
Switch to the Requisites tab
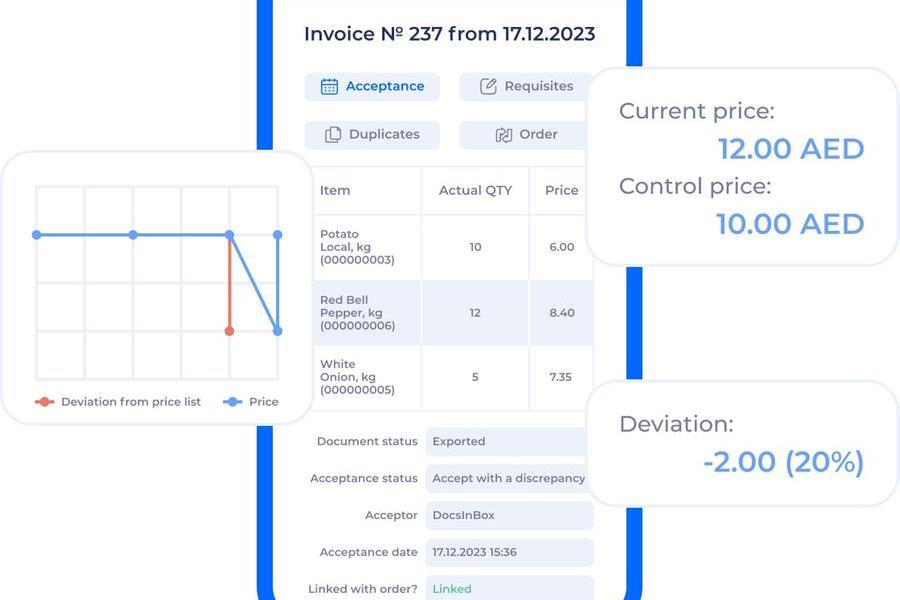click(521, 86)
